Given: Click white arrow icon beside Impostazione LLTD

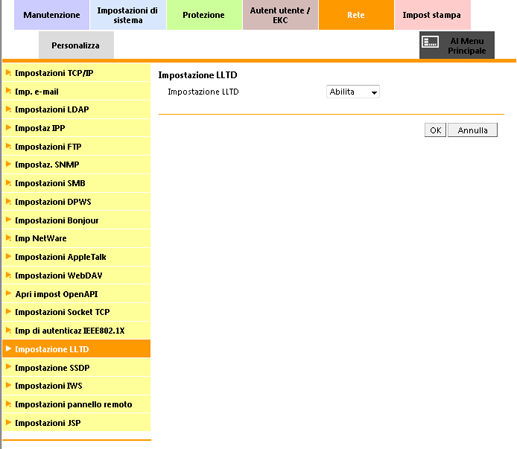Looking at the screenshot, I should point(9,348).
